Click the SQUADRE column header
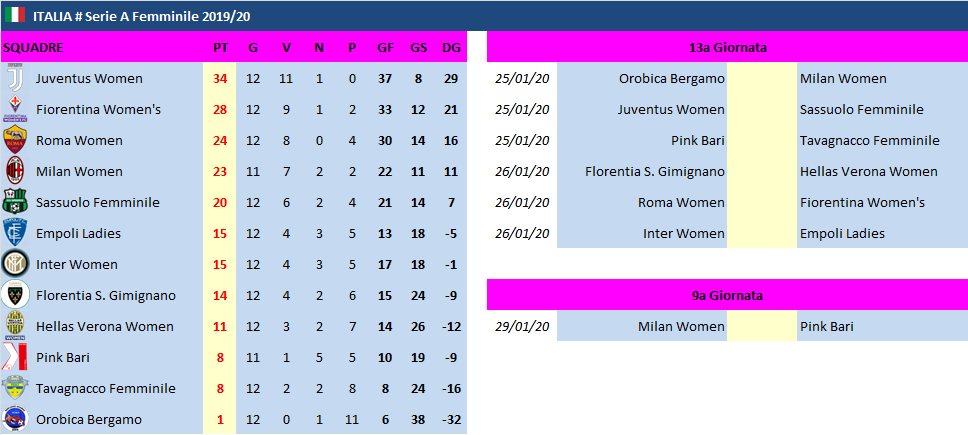 [33, 48]
